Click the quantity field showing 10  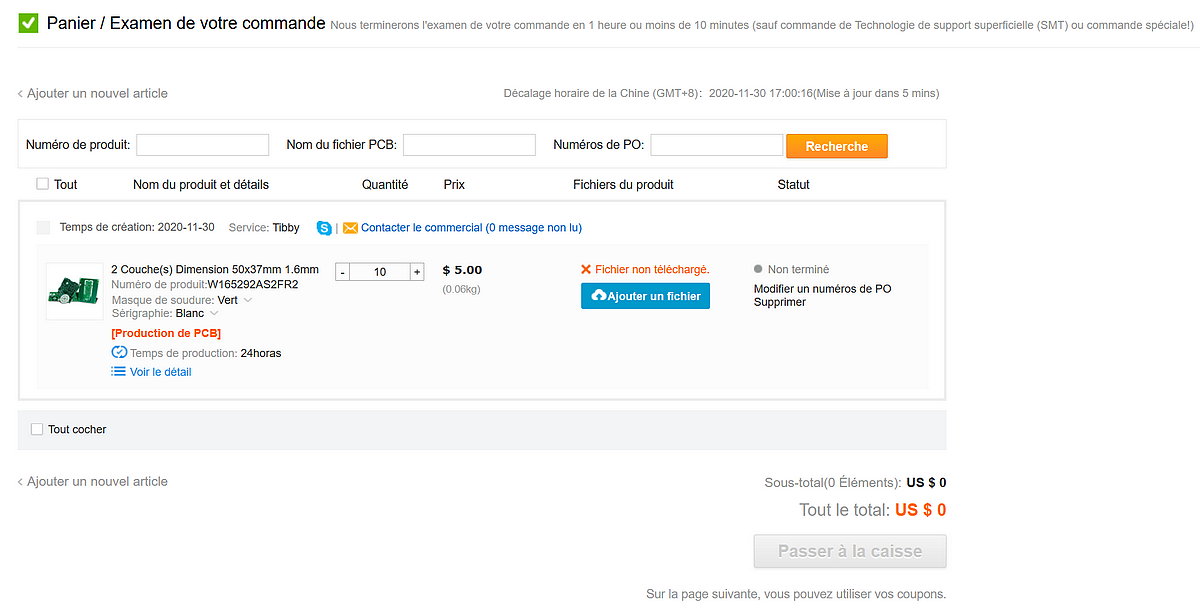pos(379,272)
